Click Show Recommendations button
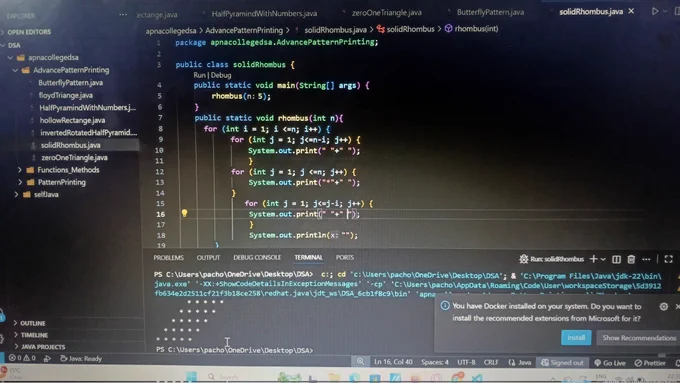The width and height of the screenshot is (680, 383). (x=638, y=337)
